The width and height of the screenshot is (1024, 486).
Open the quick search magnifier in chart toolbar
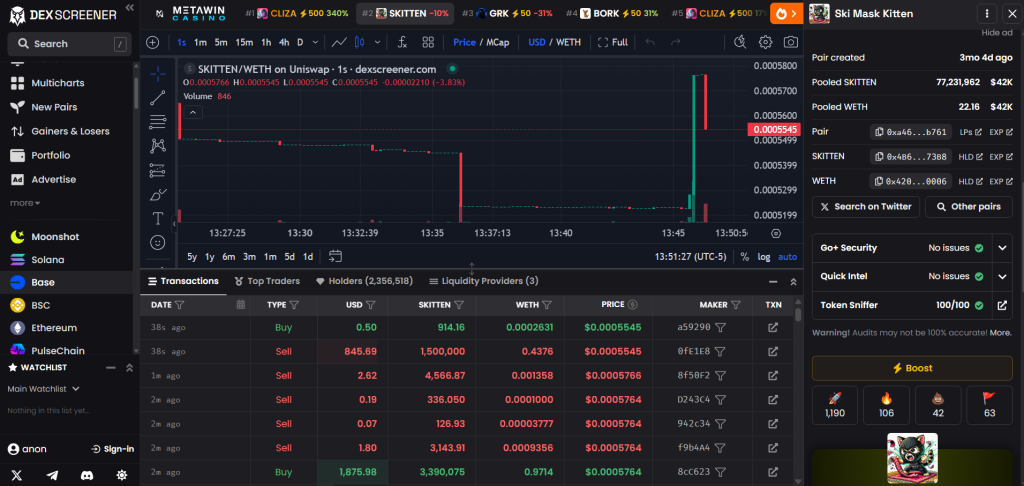click(740, 42)
